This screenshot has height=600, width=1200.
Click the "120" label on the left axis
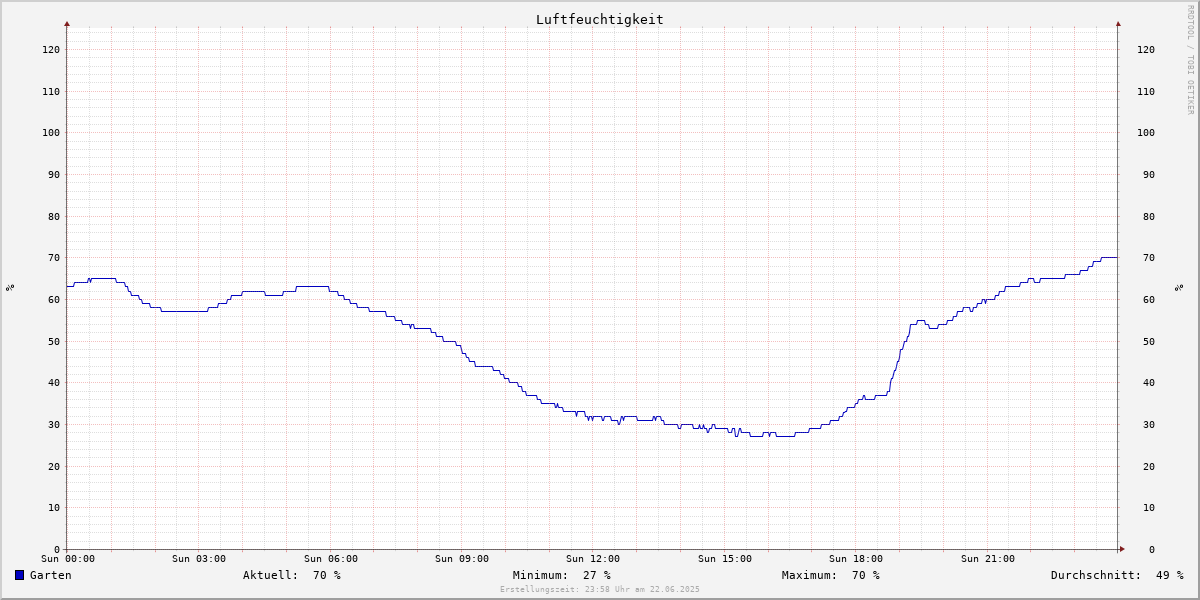(51, 49)
